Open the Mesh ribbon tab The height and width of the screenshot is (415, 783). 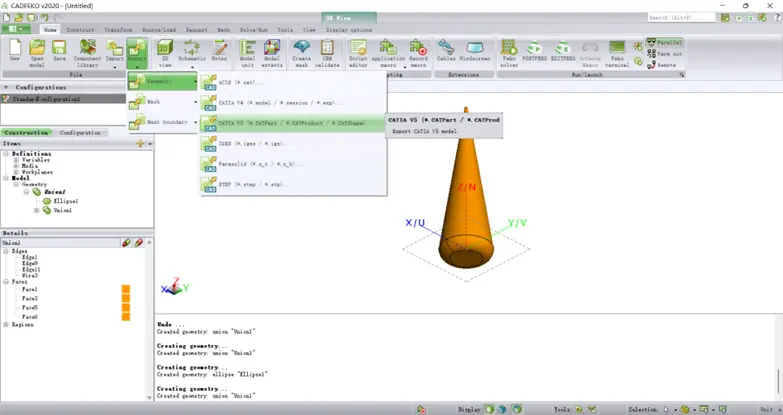pos(223,30)
